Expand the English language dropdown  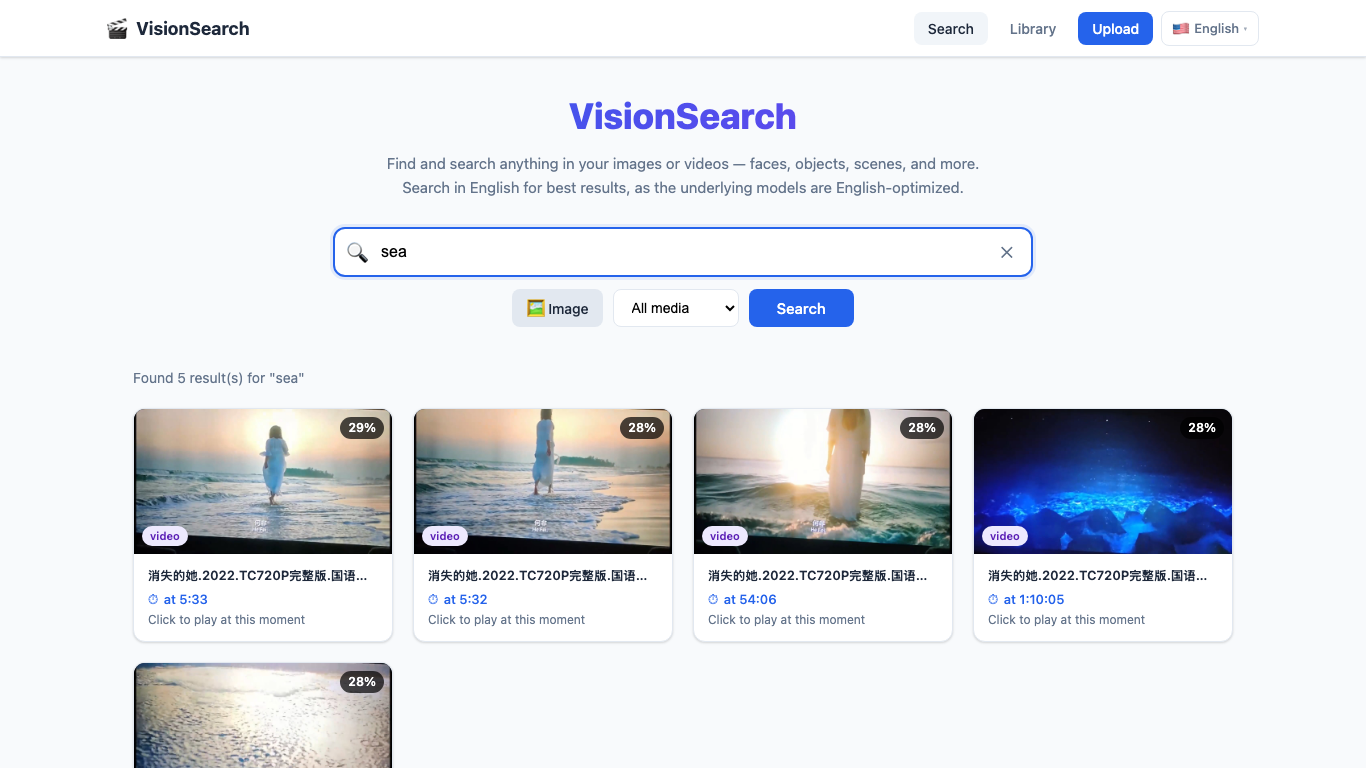click(x=1210, y=28)
